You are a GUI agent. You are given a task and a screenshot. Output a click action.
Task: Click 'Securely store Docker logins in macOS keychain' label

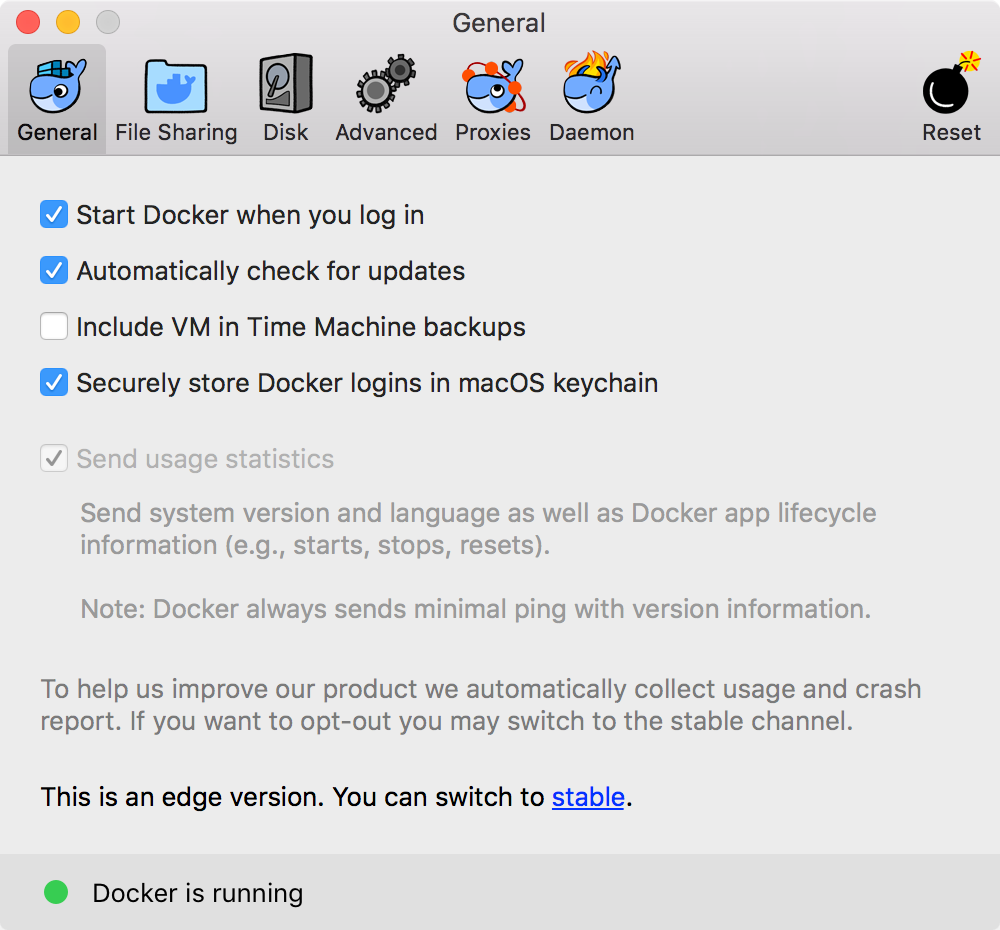coord(367,383)
